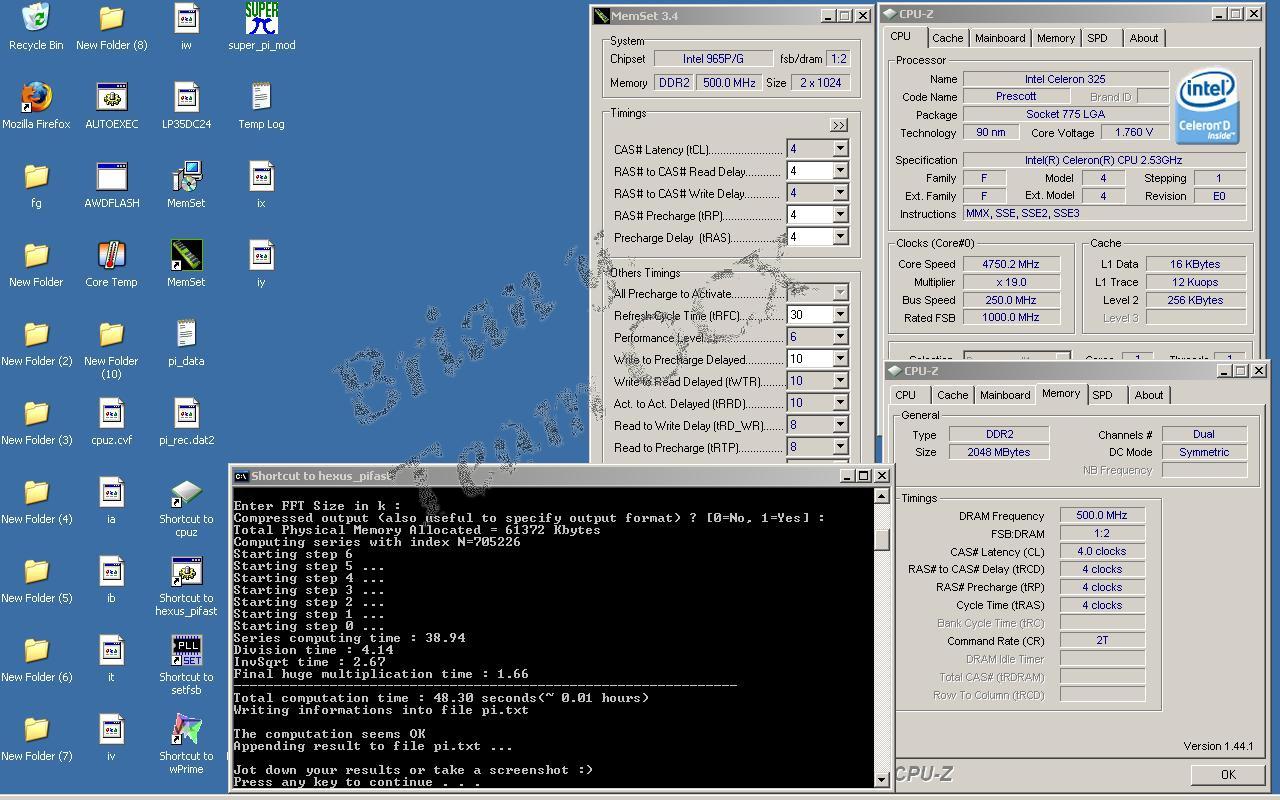Click Core Speed value 4750.2 MHz
The image size is (1280, 800).
(1011, 264)
